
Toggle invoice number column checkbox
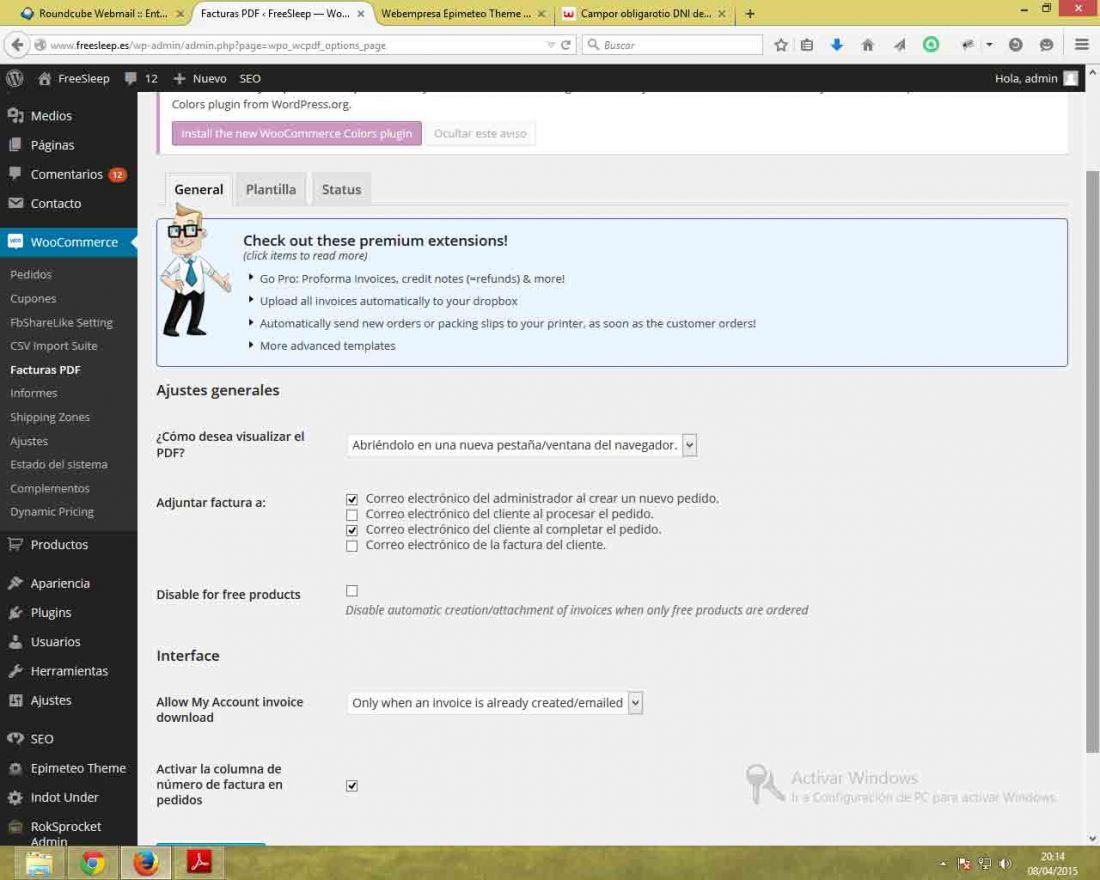pyautogui.click(x=352, y=786)
